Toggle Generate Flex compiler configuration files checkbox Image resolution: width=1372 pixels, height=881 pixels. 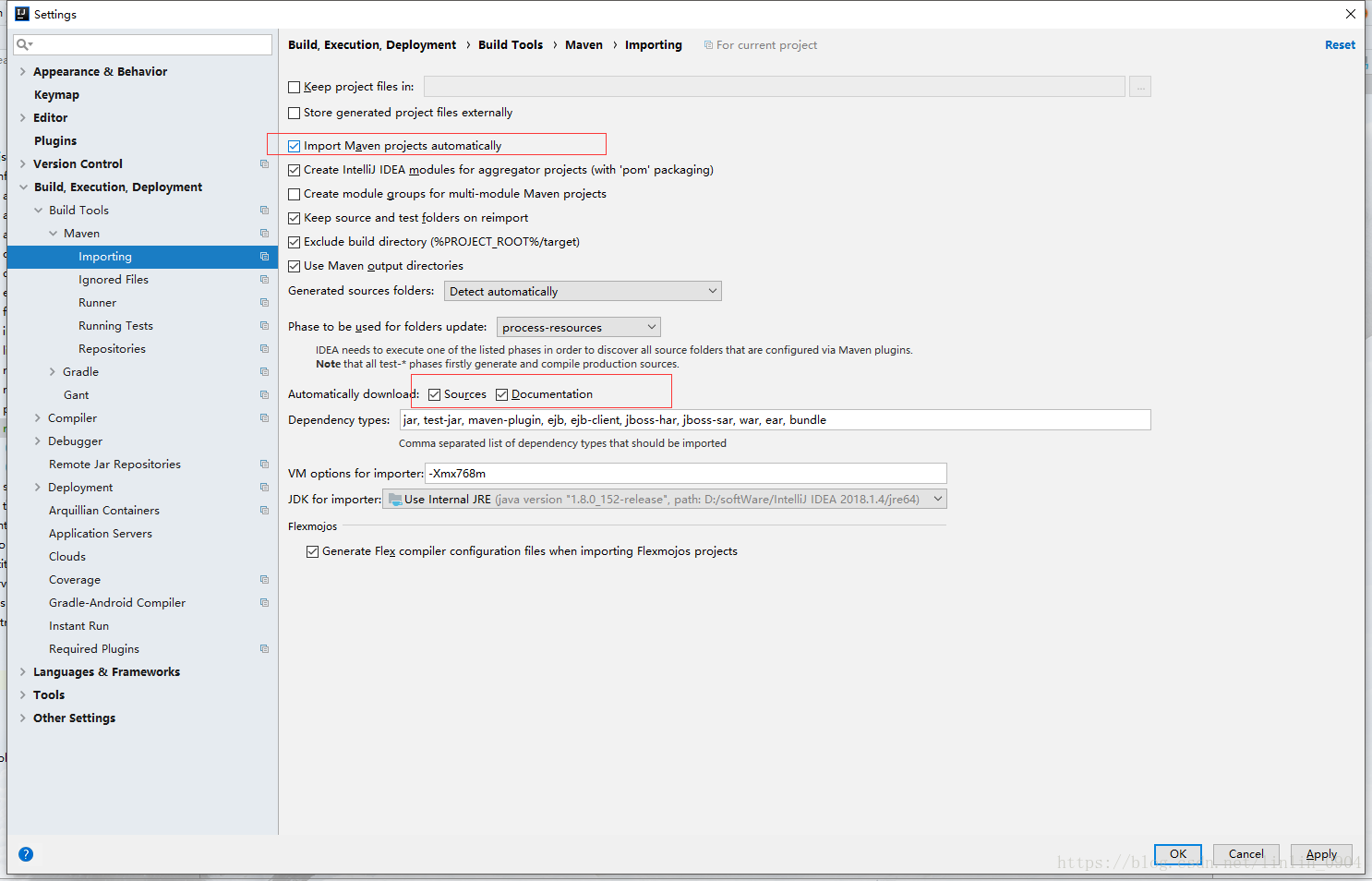(313, 551)
